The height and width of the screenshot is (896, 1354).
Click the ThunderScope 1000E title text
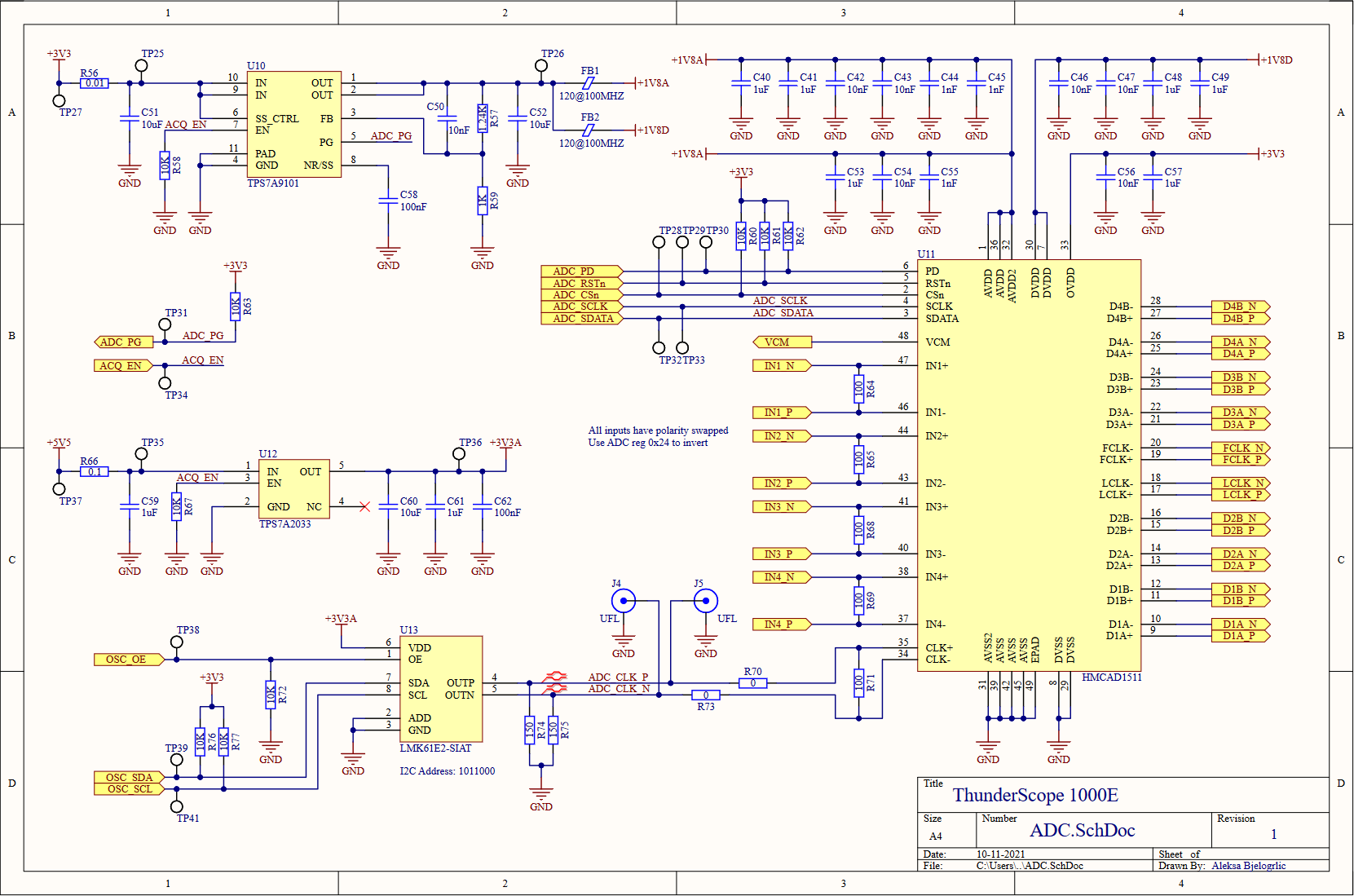pyautogui.click(x=1035, y=795)
